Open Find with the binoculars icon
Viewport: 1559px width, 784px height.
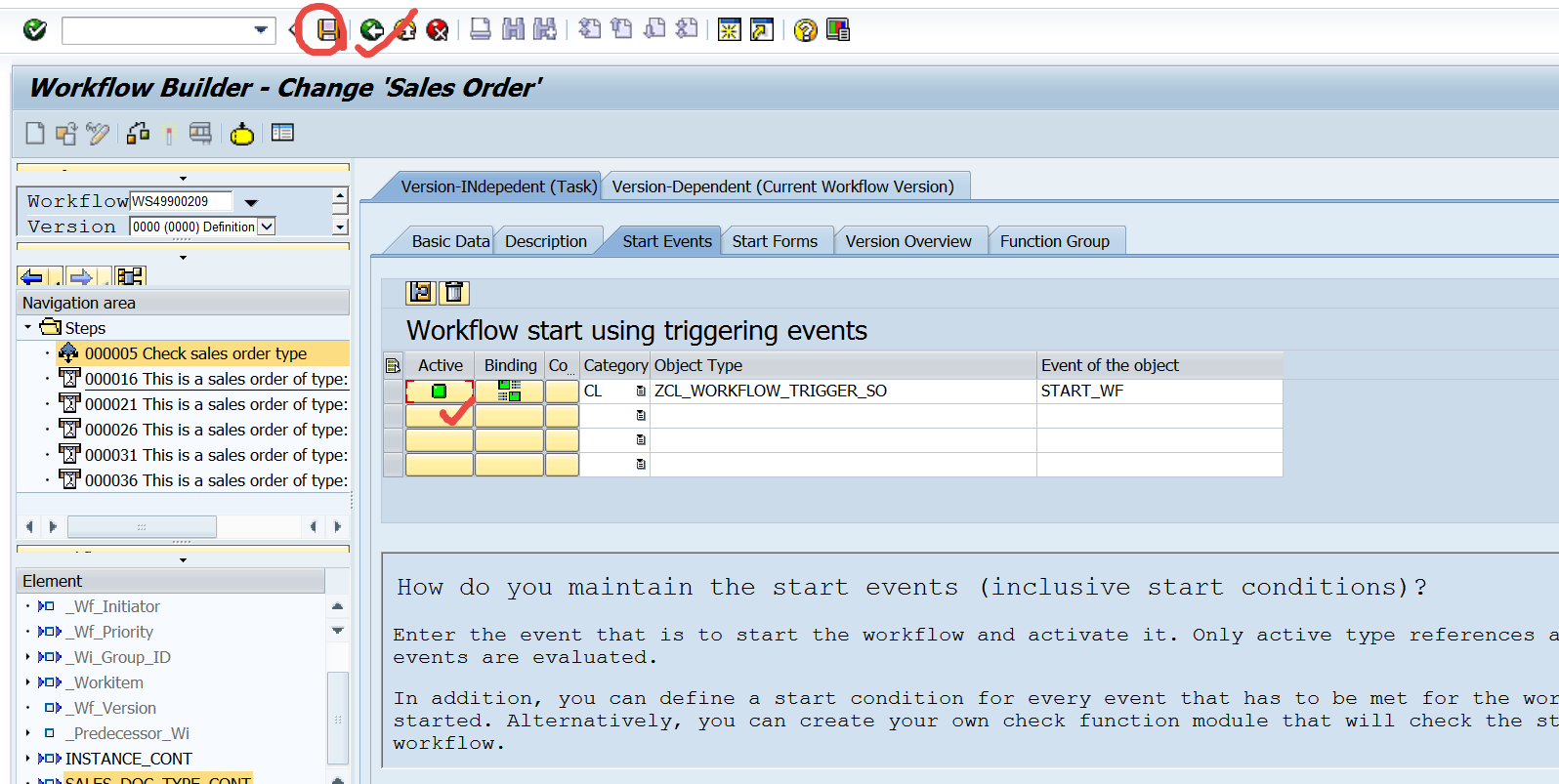tap(513, 29)
